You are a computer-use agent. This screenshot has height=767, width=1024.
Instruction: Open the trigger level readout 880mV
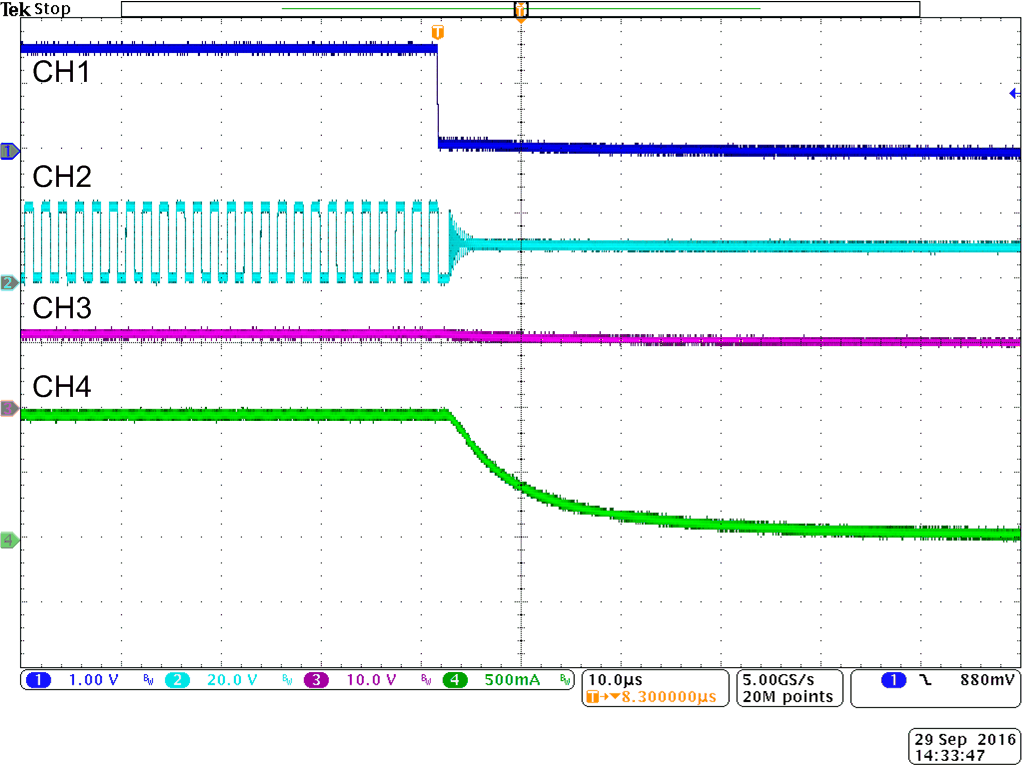(986, 680)
